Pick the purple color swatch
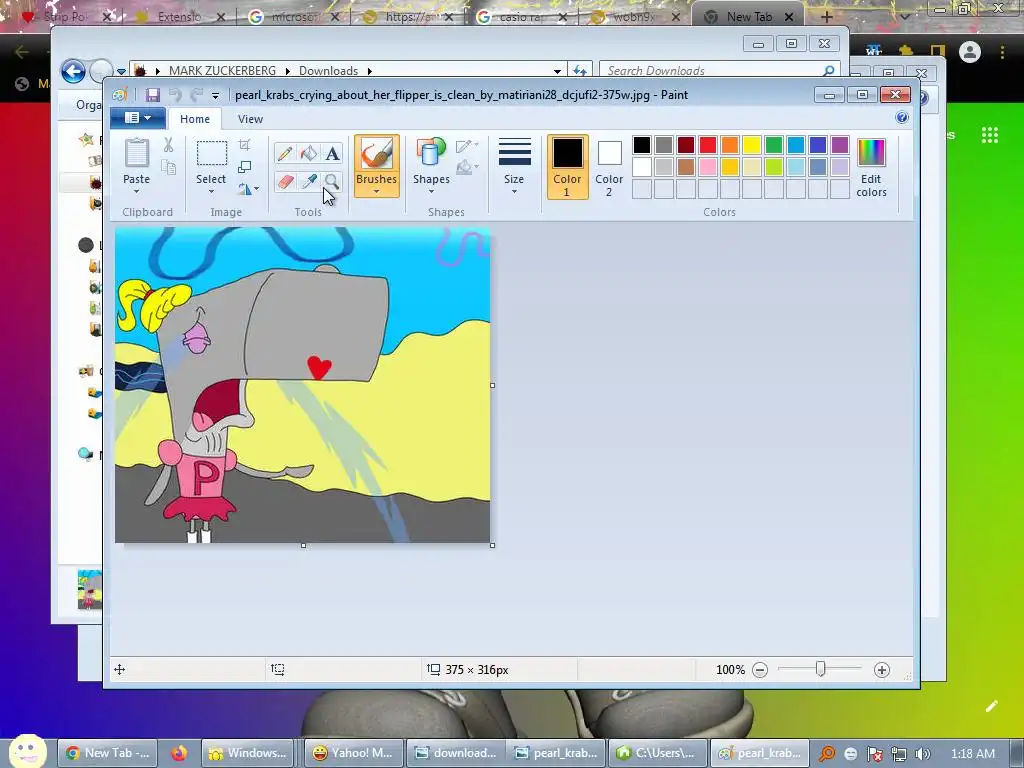Viewport: 1024px width, 768px height. coord(840,144)
